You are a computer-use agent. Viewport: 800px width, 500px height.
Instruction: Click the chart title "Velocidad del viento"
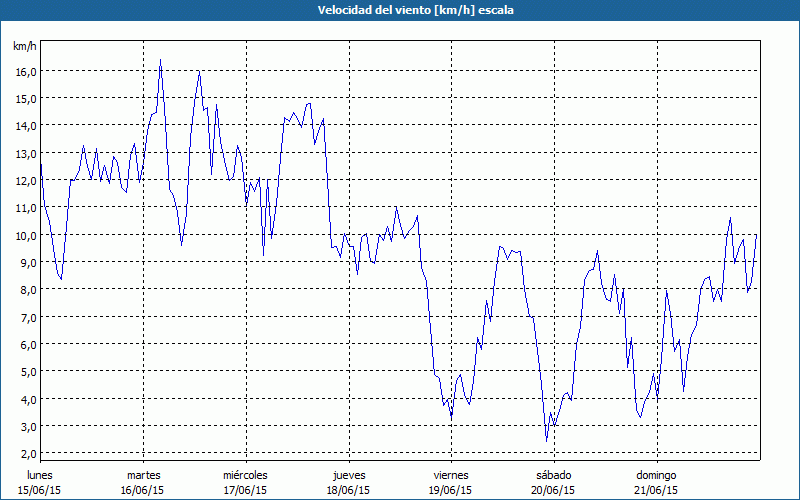click(x=400, y=10)
